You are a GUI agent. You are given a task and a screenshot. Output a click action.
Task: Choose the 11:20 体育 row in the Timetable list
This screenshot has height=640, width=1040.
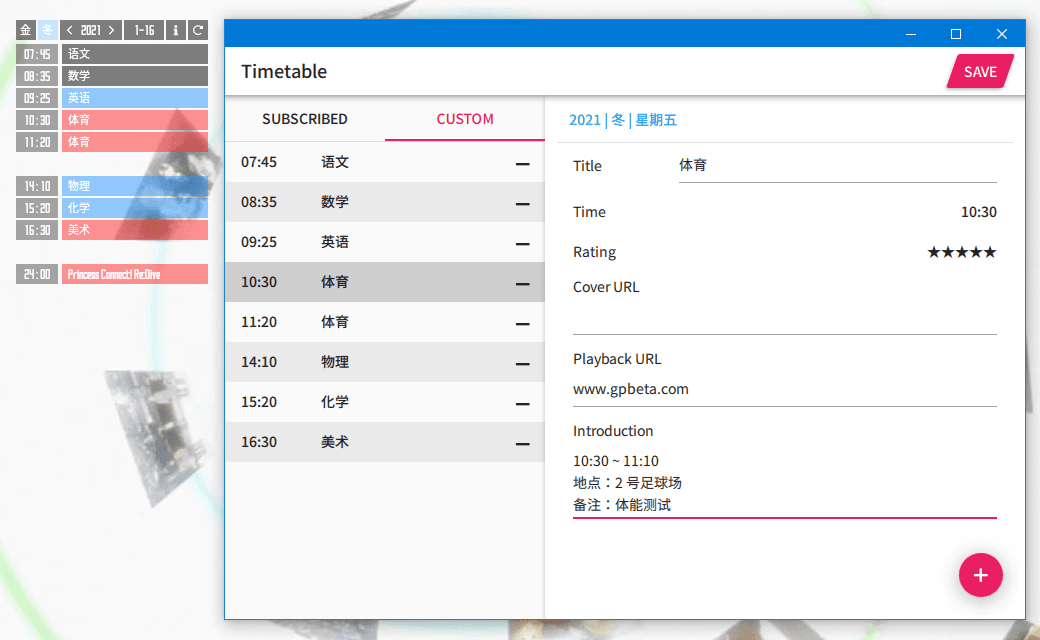385,322
